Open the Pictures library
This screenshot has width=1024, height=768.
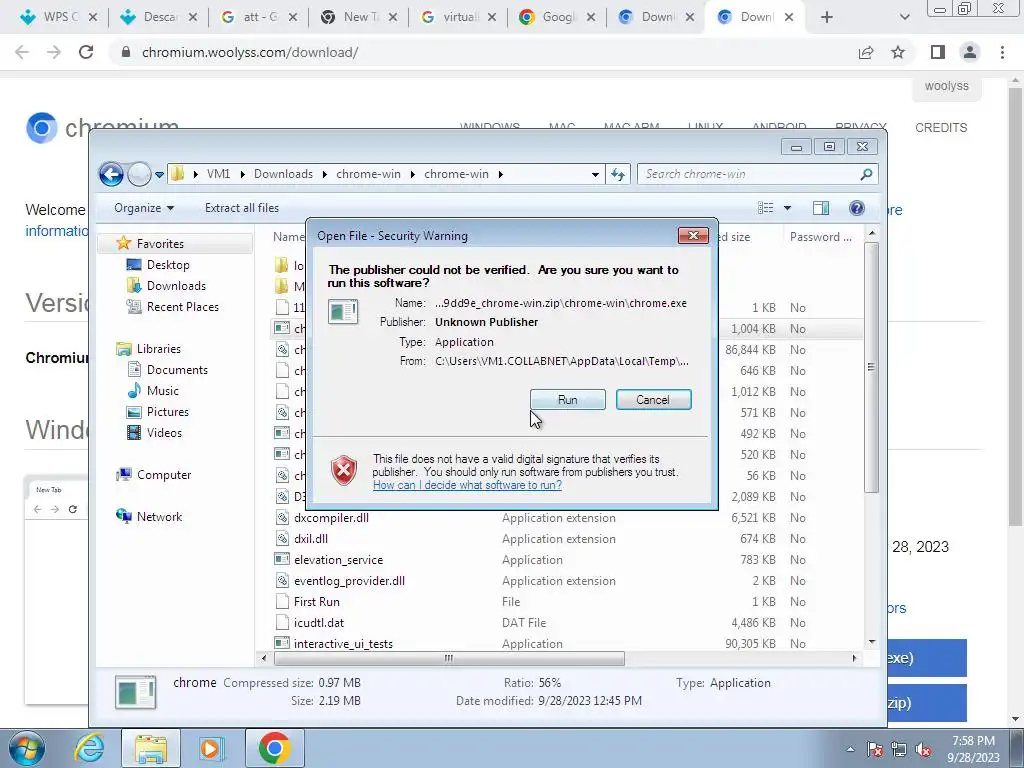[168, 411]
